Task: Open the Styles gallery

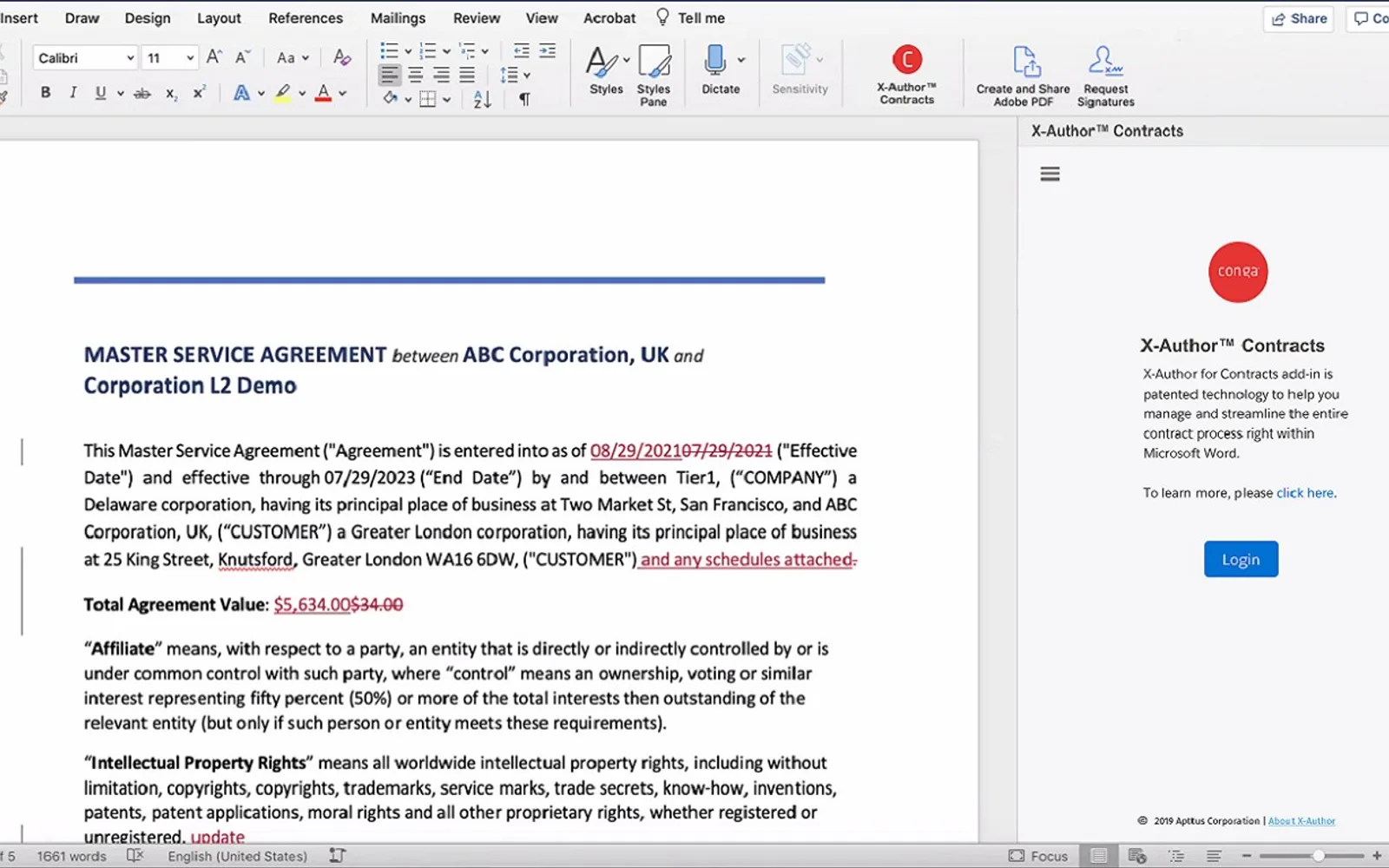Action: 606,69
